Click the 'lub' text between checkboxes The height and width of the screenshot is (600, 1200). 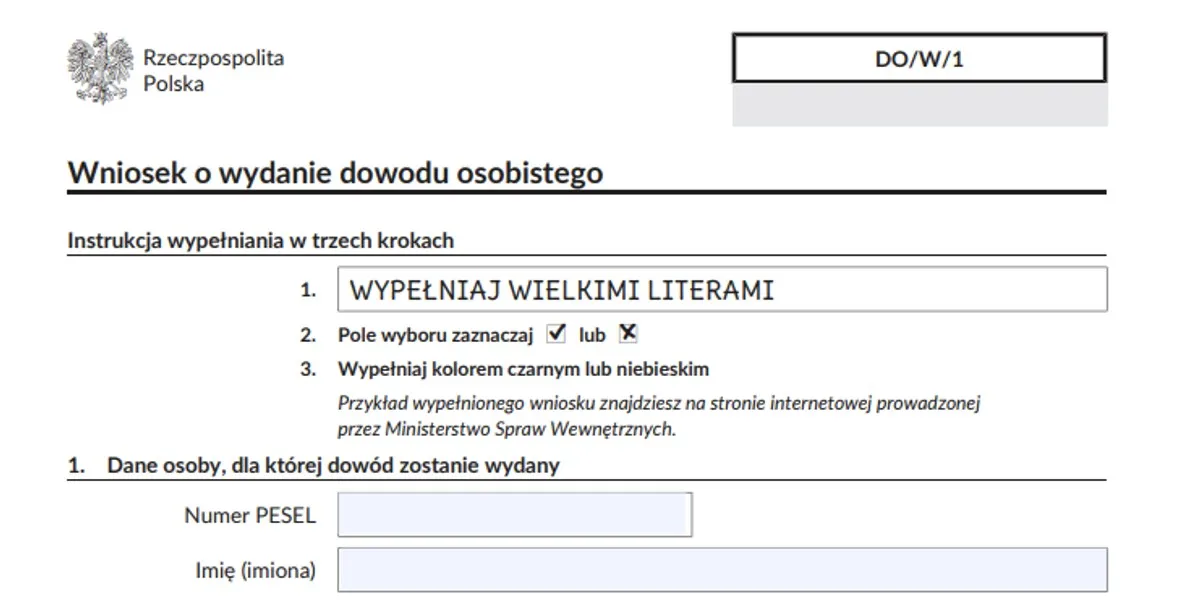tap(593, 334)
